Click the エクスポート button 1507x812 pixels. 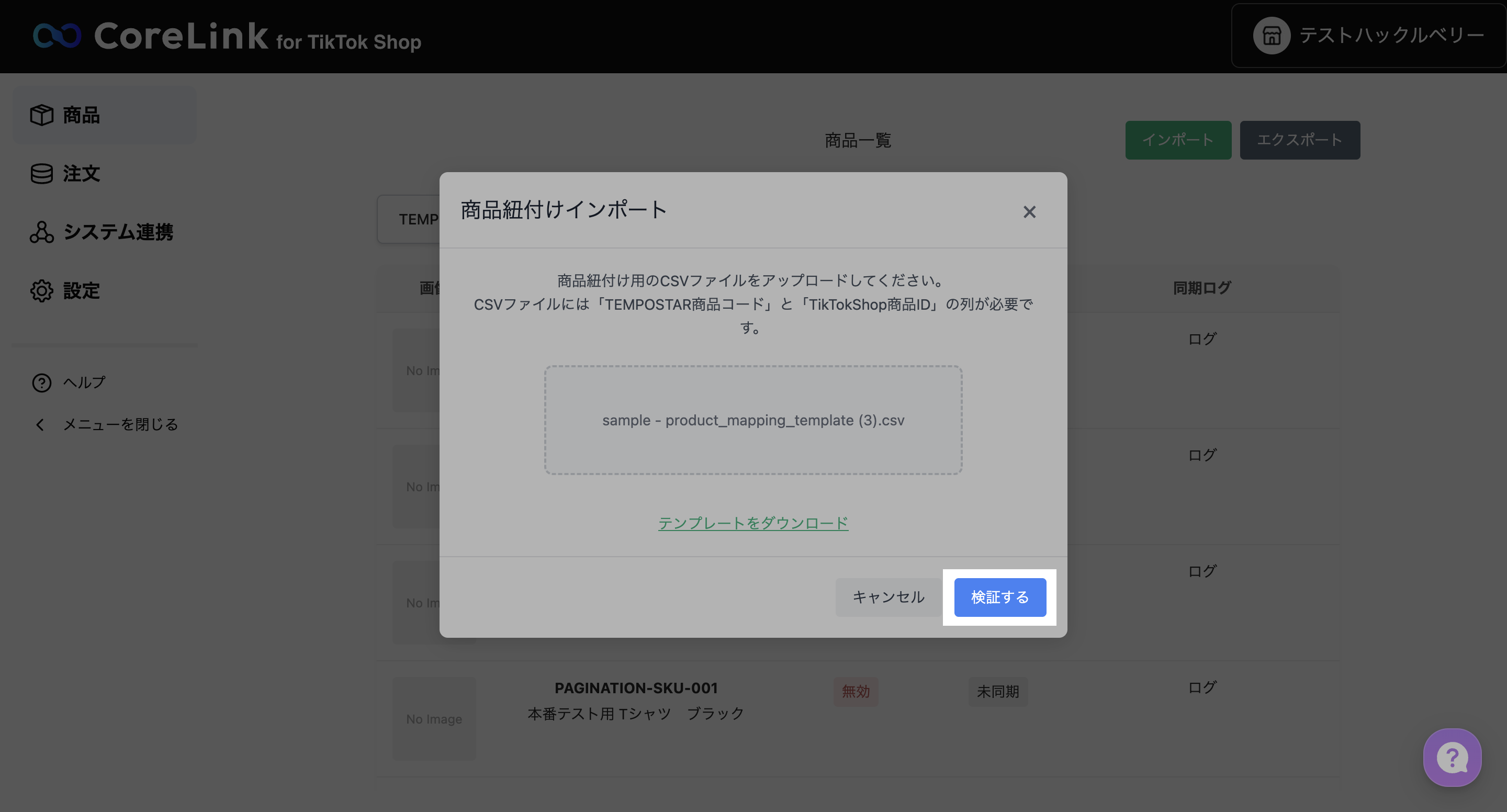(x=1299, y=140)
